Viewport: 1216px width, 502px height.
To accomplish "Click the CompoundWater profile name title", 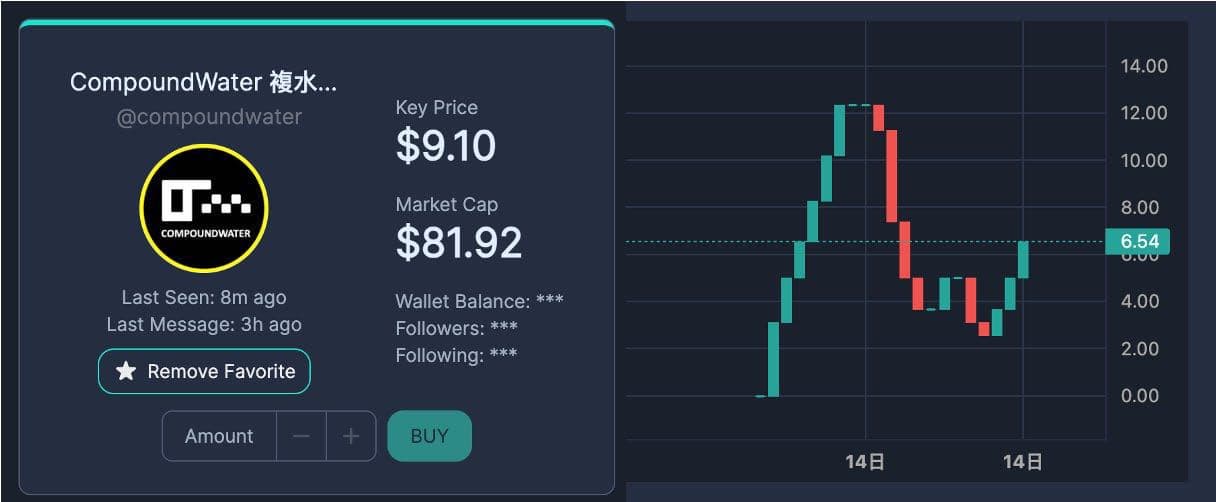I will point(204,83).
